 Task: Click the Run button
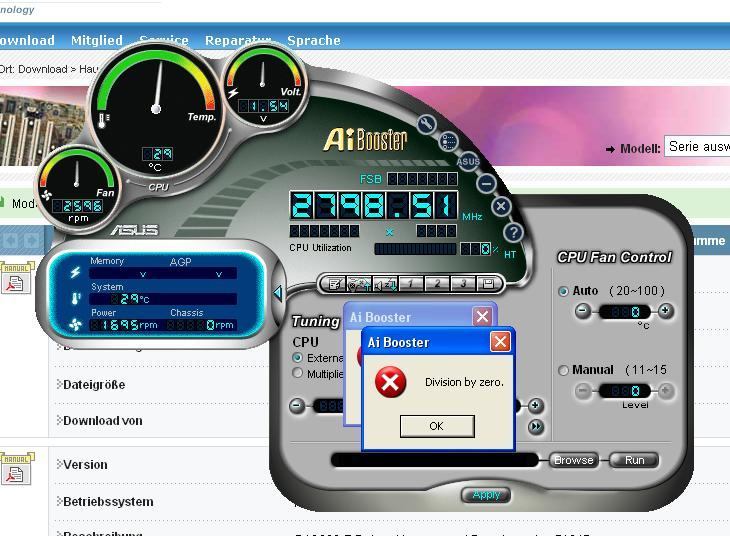[634, 460]
